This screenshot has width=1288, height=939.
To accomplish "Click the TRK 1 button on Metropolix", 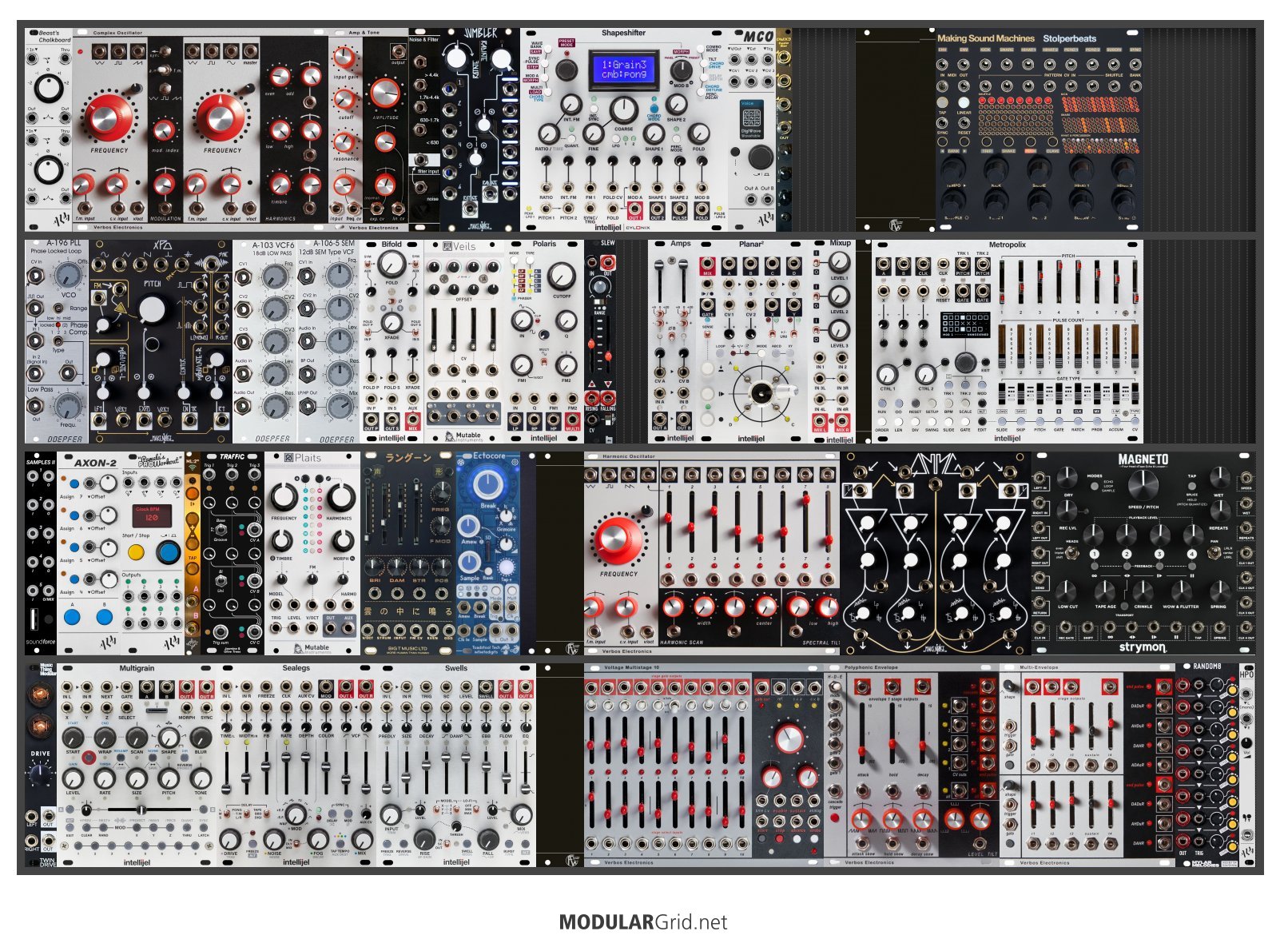I will (948, 384).
